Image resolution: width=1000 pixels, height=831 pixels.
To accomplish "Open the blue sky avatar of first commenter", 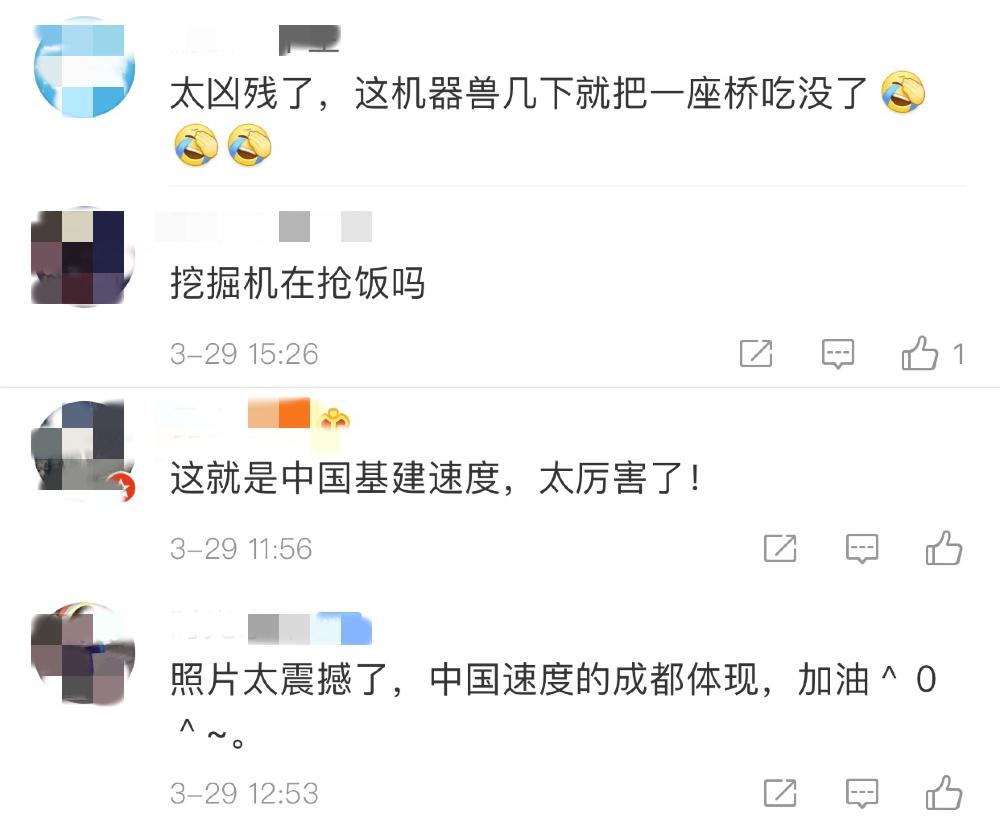I will pyautogui.click(x=84, y=68).
